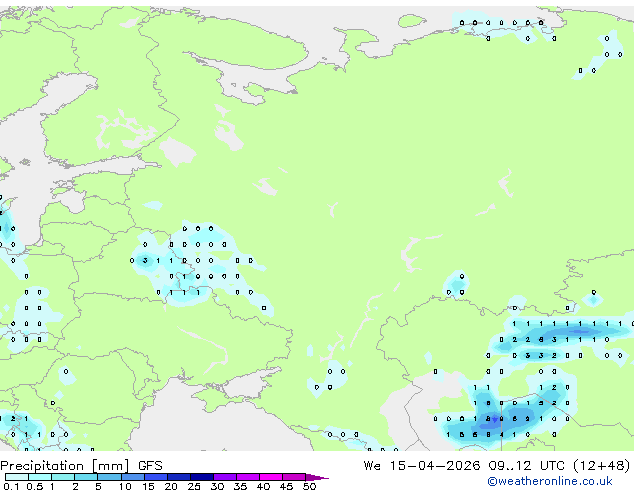634x490 pixels.
Task: Click the 'GFS' model label
Action: click(150, 466)
